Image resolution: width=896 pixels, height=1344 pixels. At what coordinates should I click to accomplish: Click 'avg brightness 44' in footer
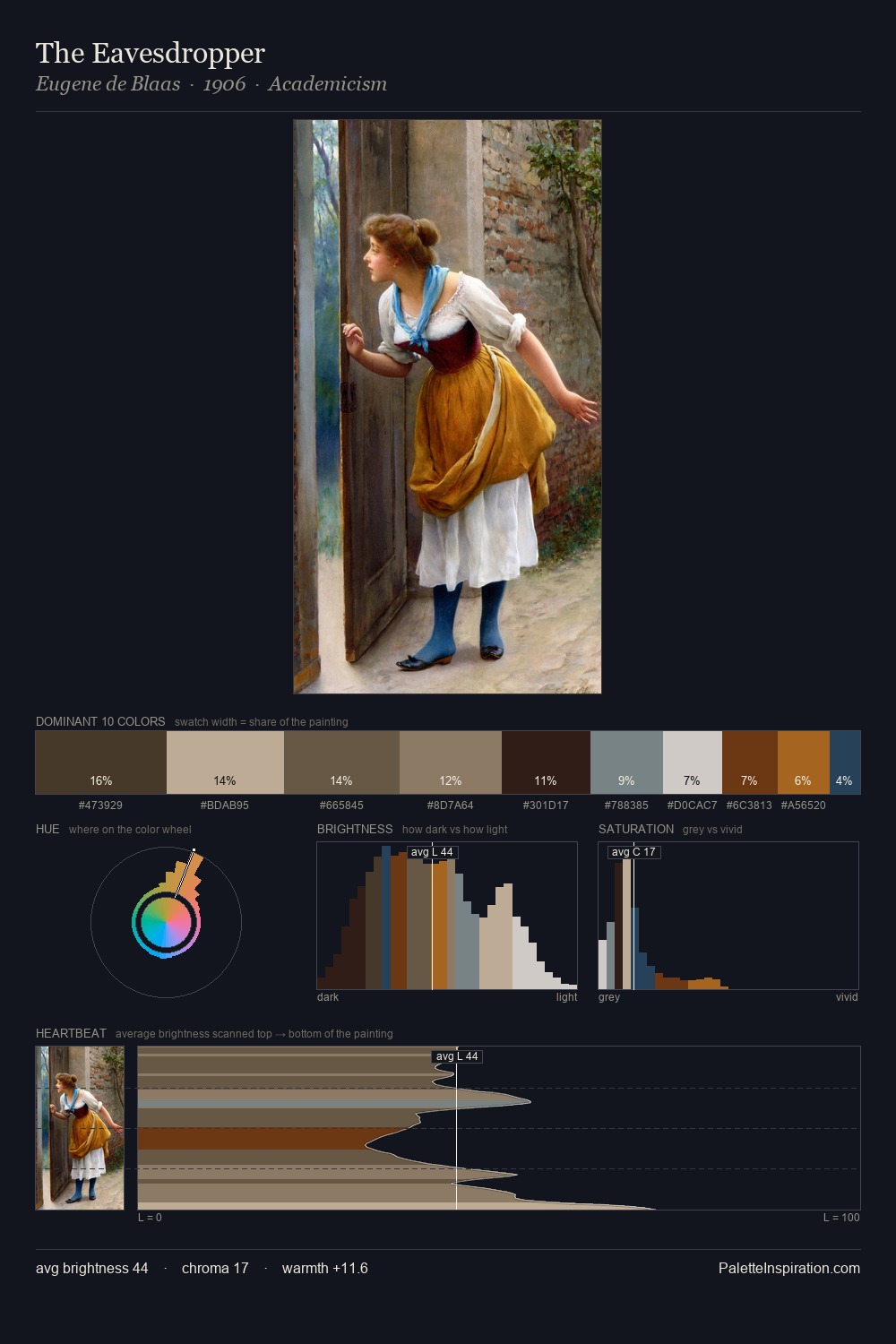[x=92, y=1268]
